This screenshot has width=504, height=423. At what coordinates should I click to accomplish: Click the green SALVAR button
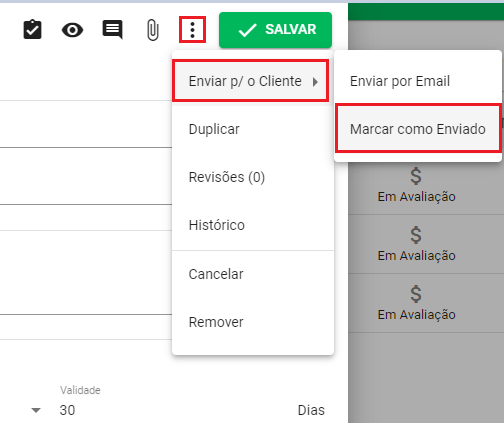click(x=275, y=30)
